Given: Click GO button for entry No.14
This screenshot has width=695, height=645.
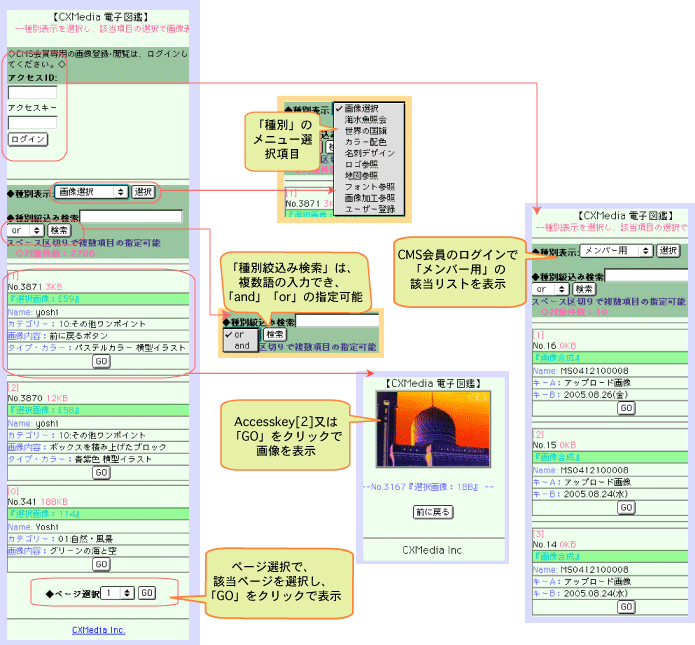Looking at the screenshot, I should [x=626, y=606].
